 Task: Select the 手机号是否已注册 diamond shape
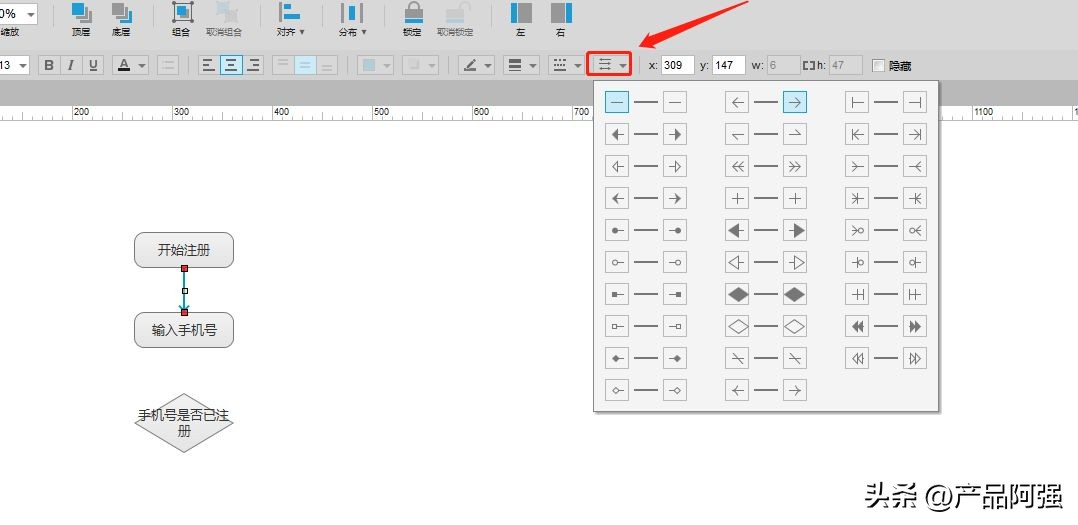point(184,423)
